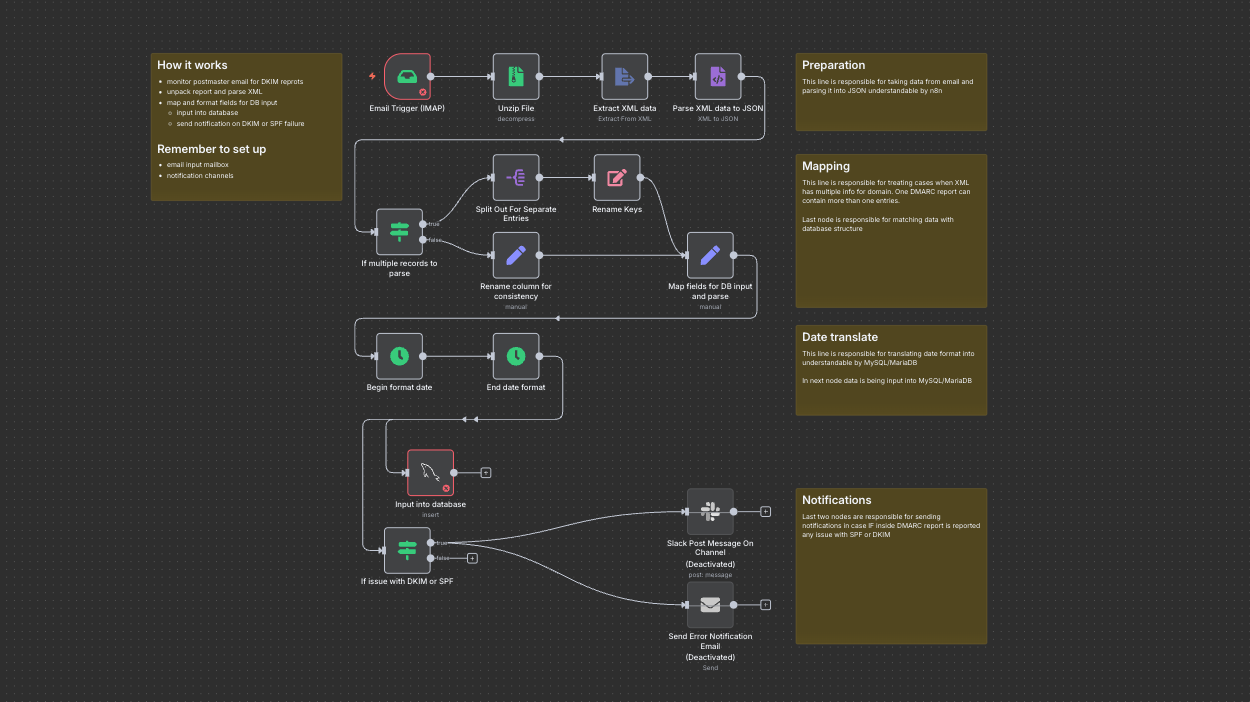The height and width of the screenshot is (702, 1250).
Task: Select the Map fields for DB input node
Action: (x=710, y=256)
